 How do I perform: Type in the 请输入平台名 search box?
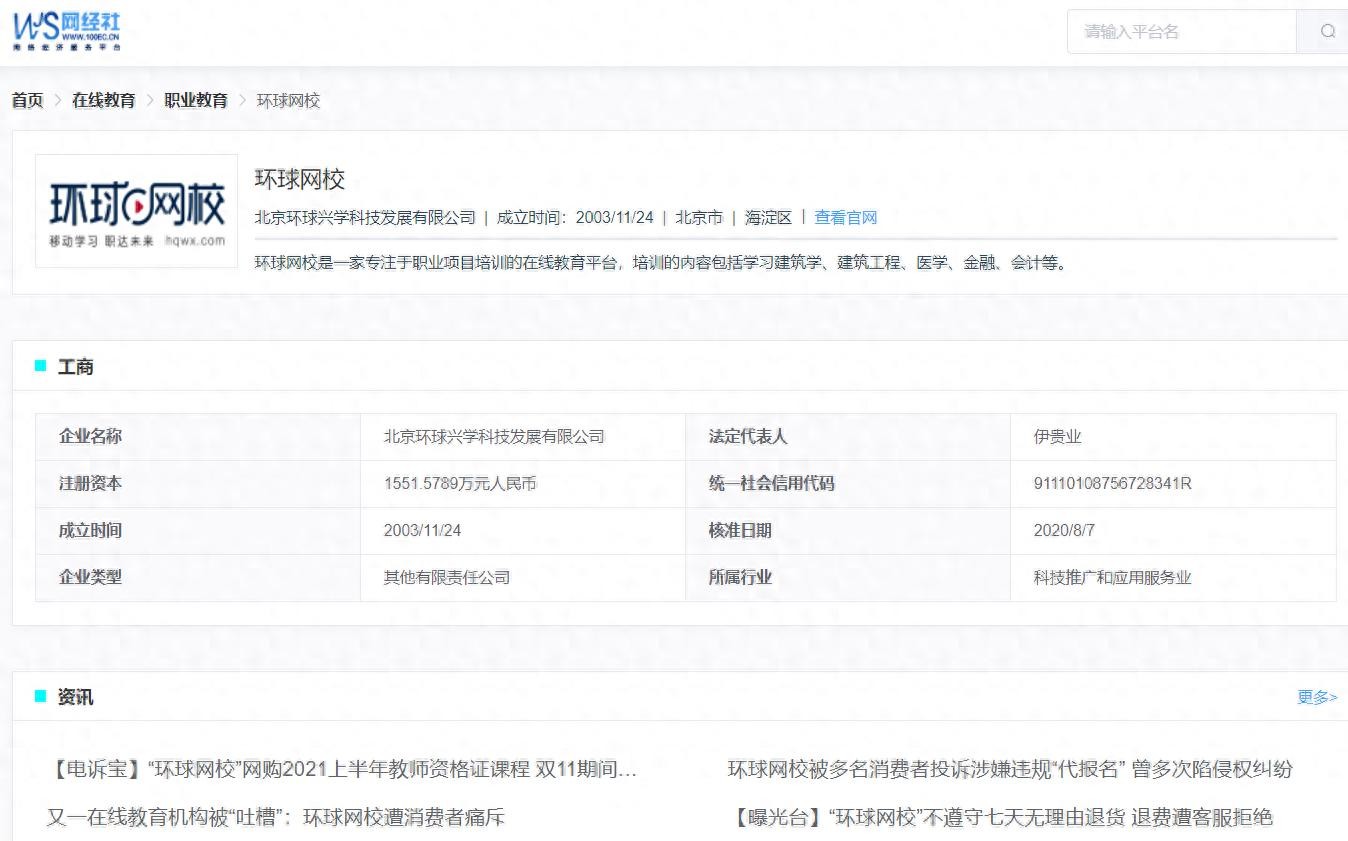(x=1181, y=31)
